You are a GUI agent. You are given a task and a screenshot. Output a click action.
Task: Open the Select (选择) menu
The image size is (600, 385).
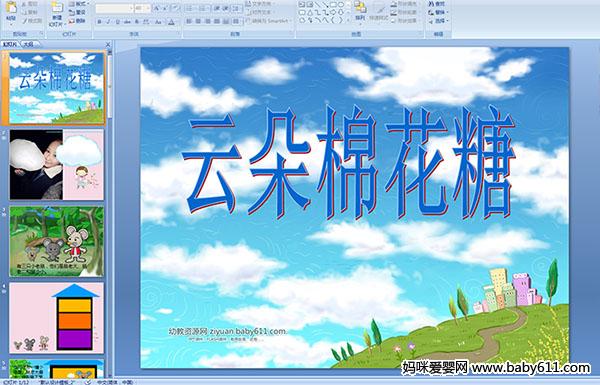(439, 21)
